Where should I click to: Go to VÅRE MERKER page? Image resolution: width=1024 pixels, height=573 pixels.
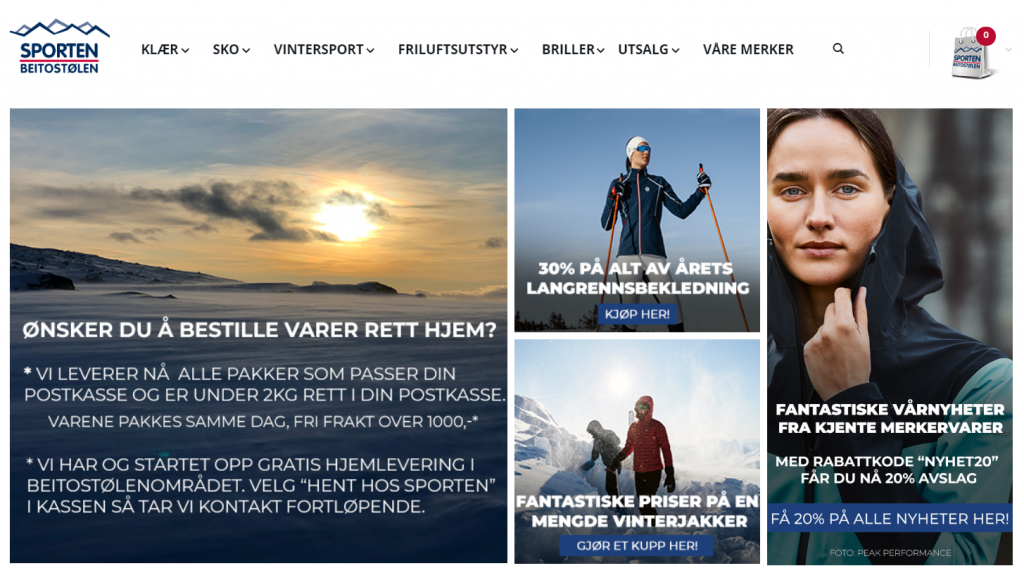748,50
